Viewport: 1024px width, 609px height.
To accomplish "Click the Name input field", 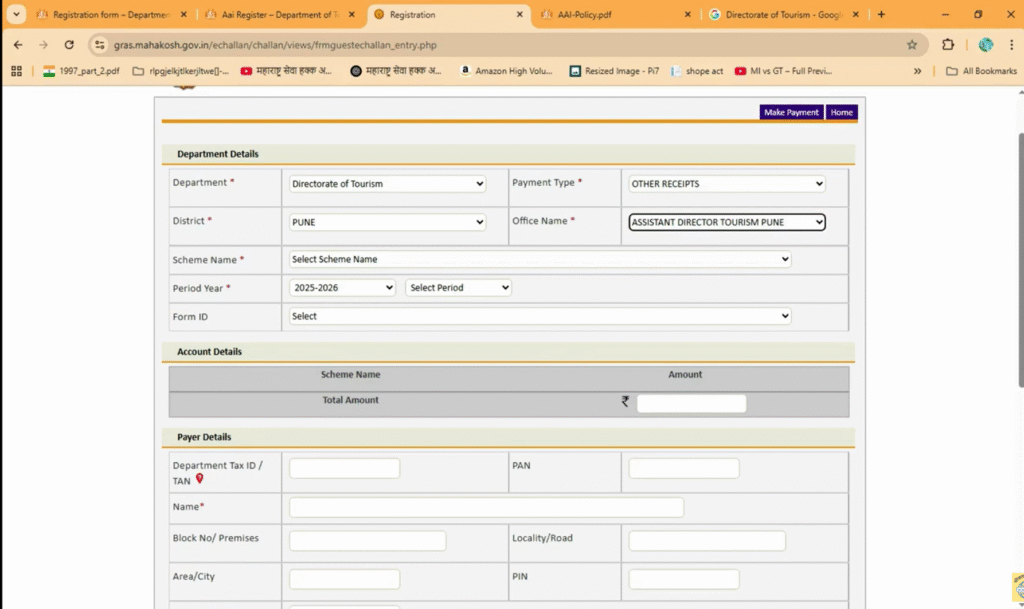I will (x=486, y=507).
